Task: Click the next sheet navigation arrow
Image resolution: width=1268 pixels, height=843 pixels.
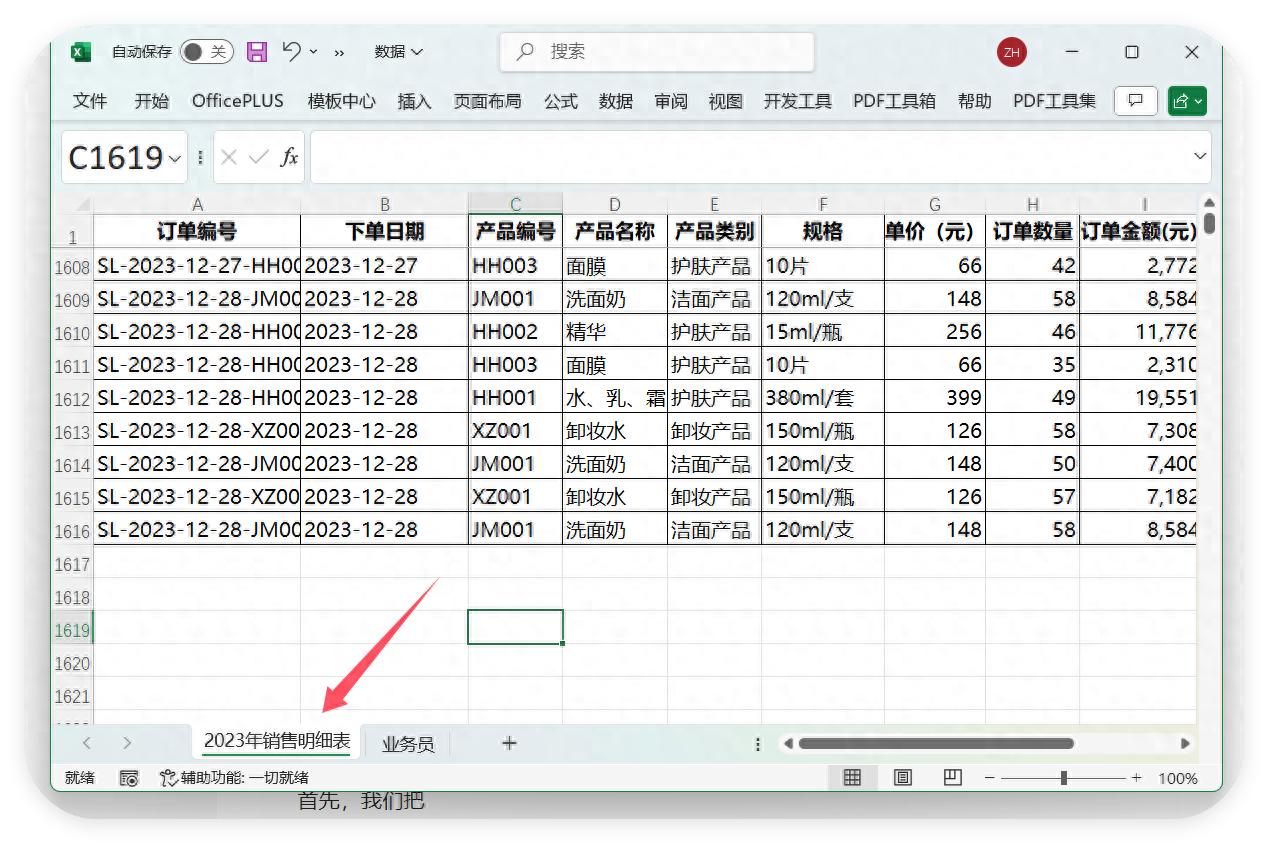Action: point(127,743)
